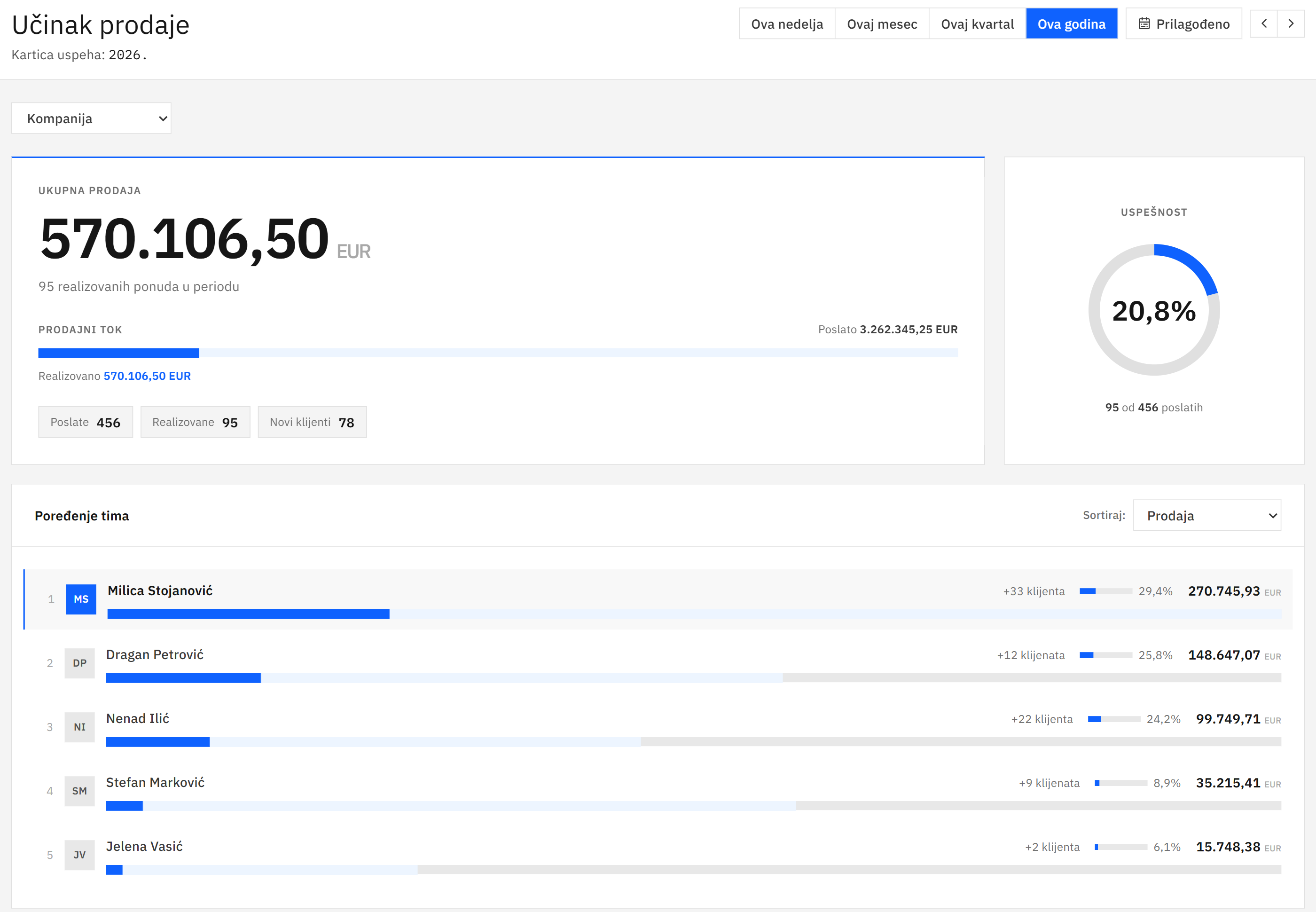The width and height of the screenshot is (1316, 912).
Task: Click the MS avatar badge
Action: point(81,599)
